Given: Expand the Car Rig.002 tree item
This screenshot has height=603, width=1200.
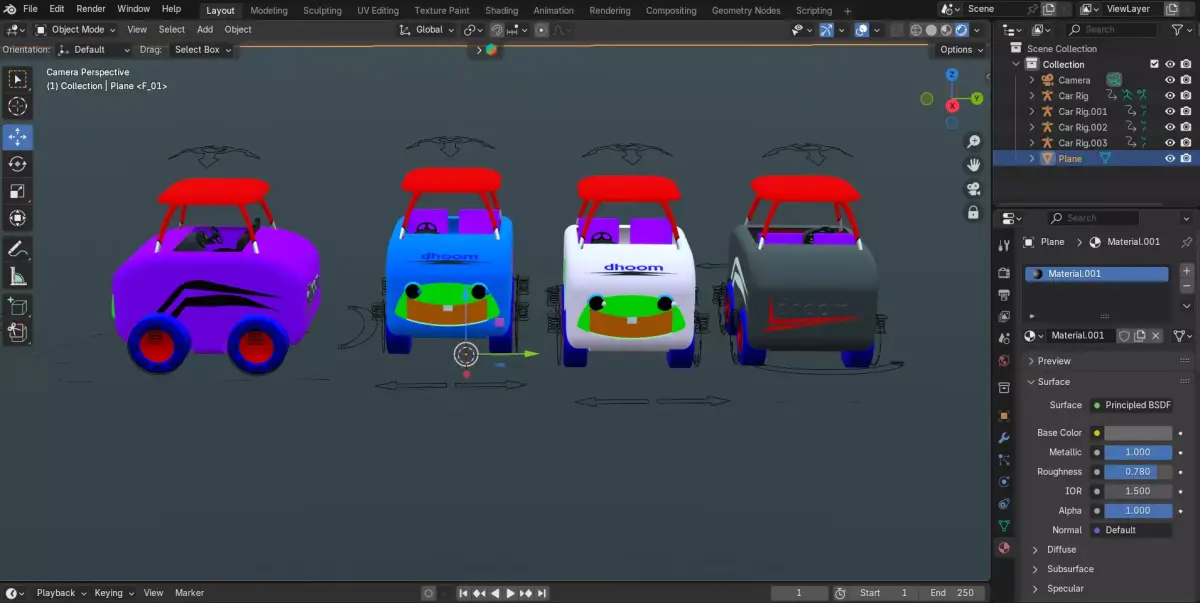Looking at the screenshot, I should (1033, 127).
